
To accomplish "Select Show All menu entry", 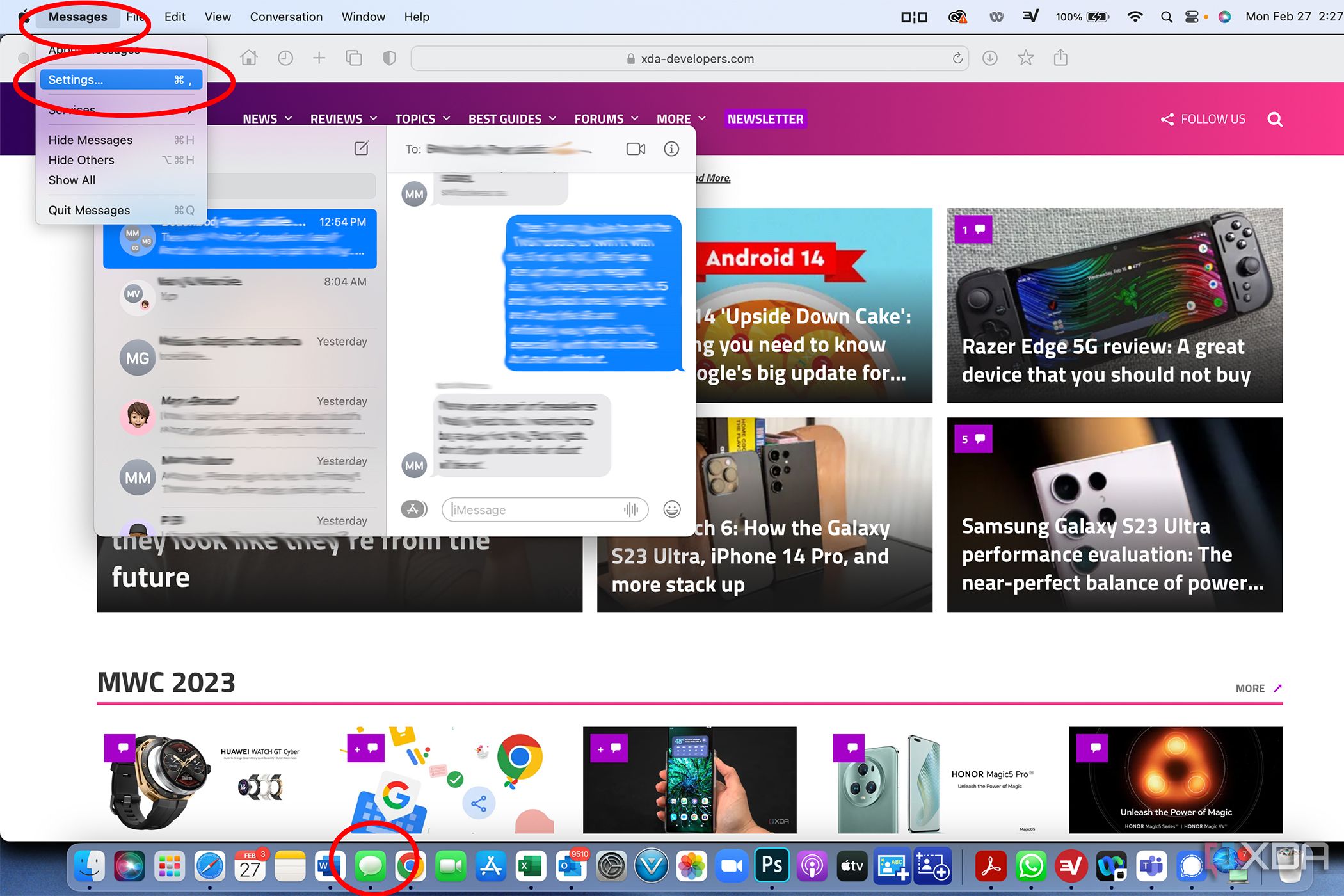I will click(x=121, y=180).
